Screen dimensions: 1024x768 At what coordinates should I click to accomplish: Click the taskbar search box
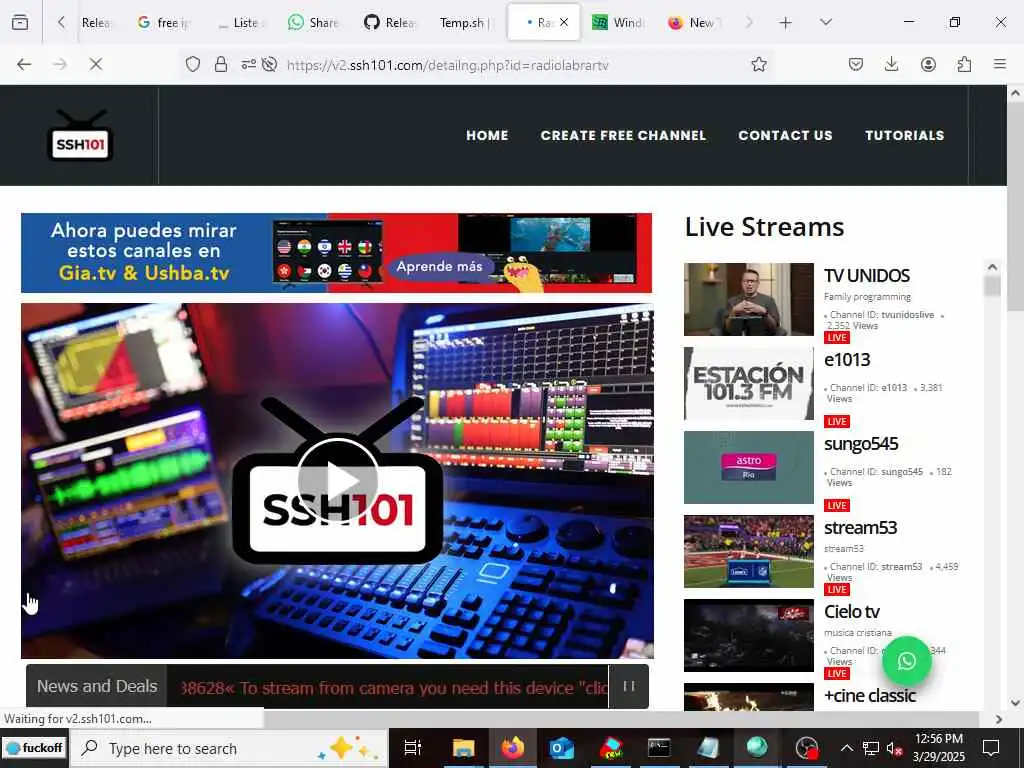230,748
